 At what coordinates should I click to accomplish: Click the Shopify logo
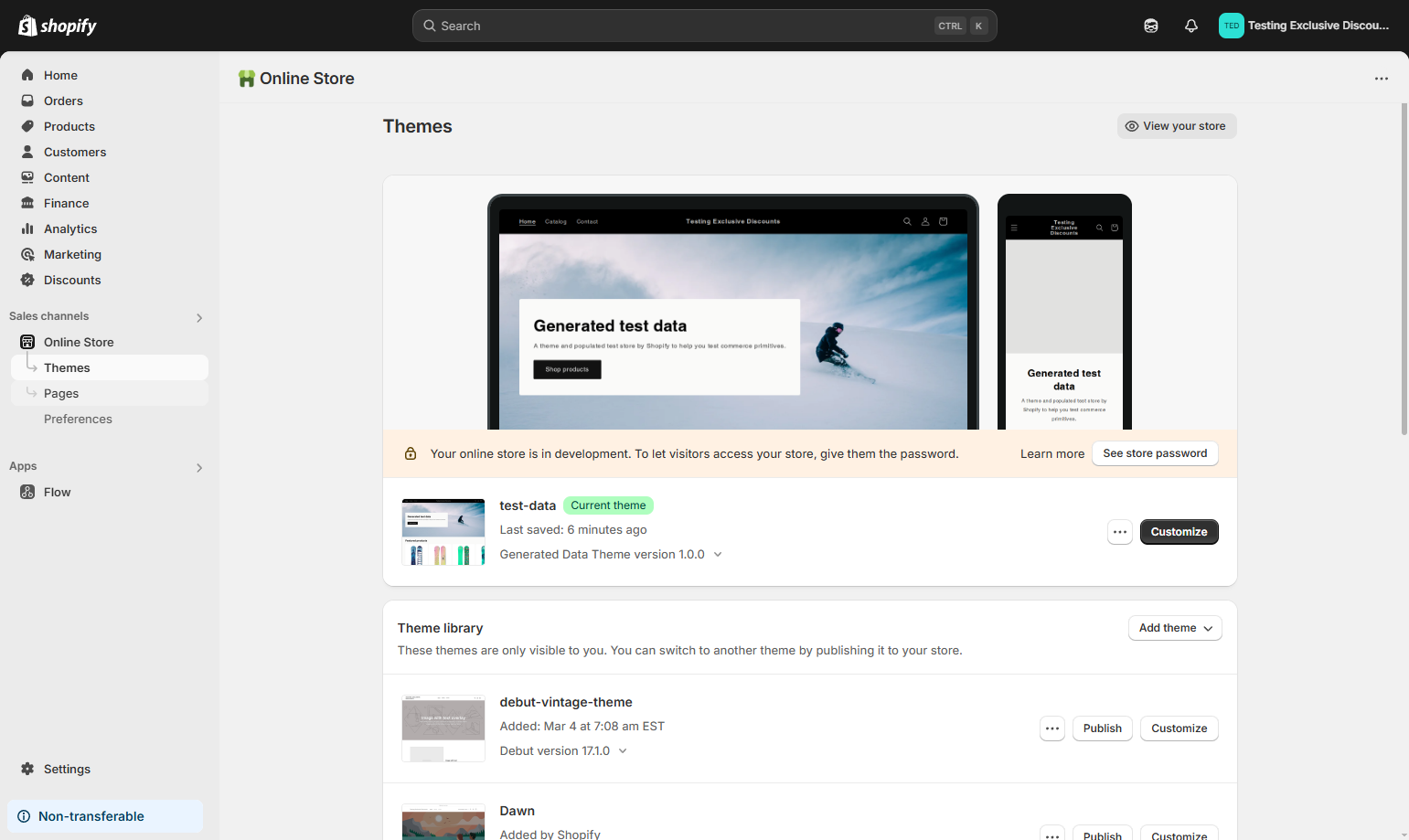(x=58, y=26)
